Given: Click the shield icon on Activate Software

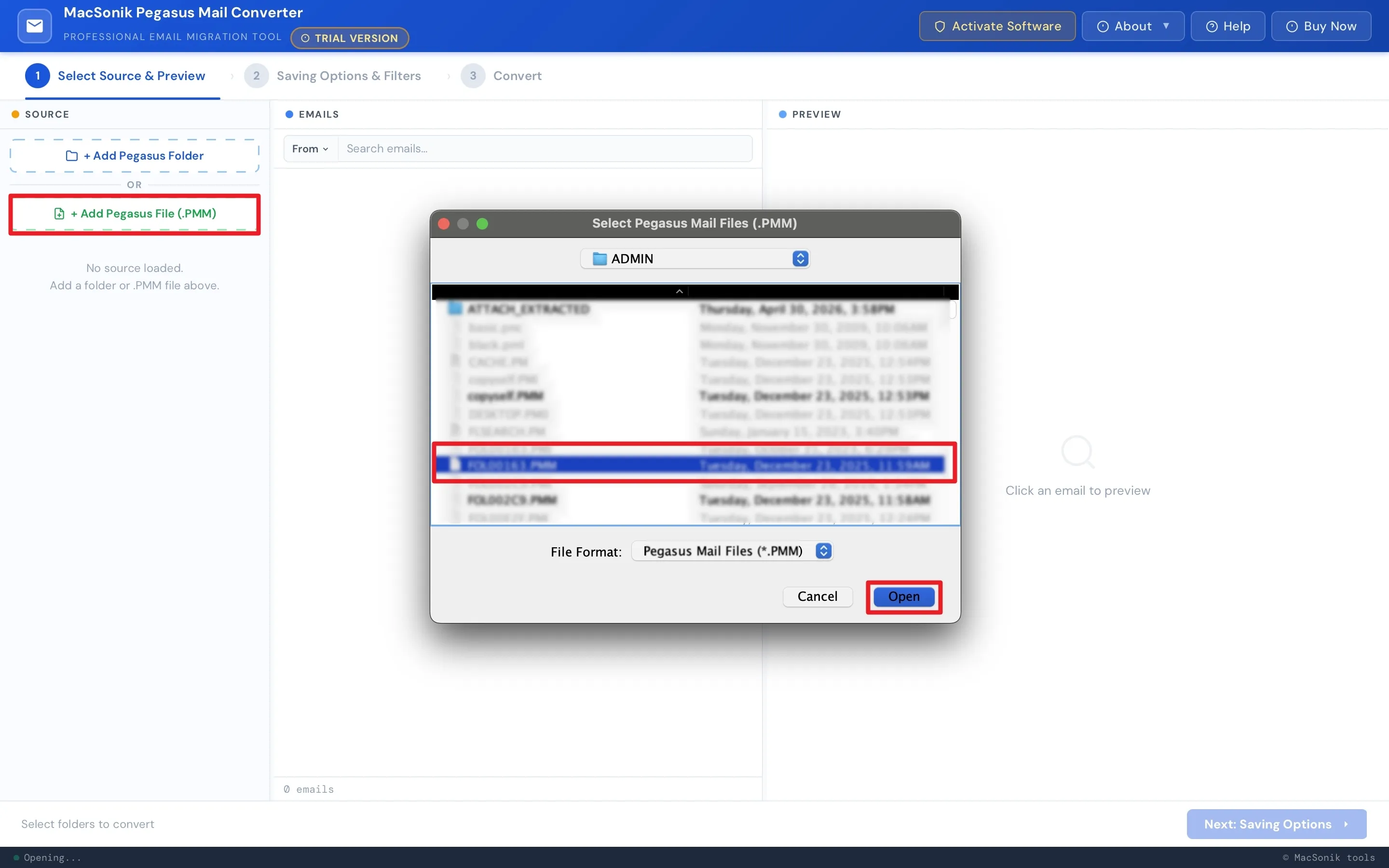Looking at the screenshot, I should pyautogui.click(x=940, y=27).
